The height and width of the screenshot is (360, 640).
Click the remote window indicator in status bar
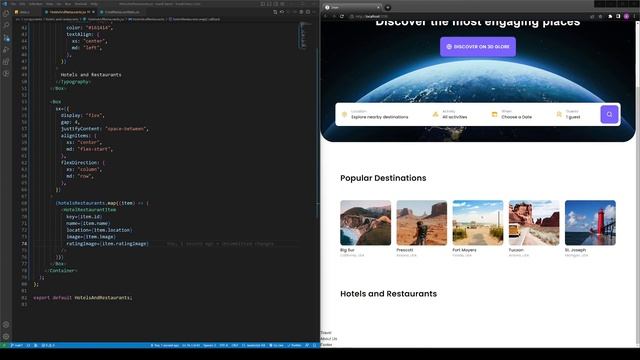(x=4, y=345)
